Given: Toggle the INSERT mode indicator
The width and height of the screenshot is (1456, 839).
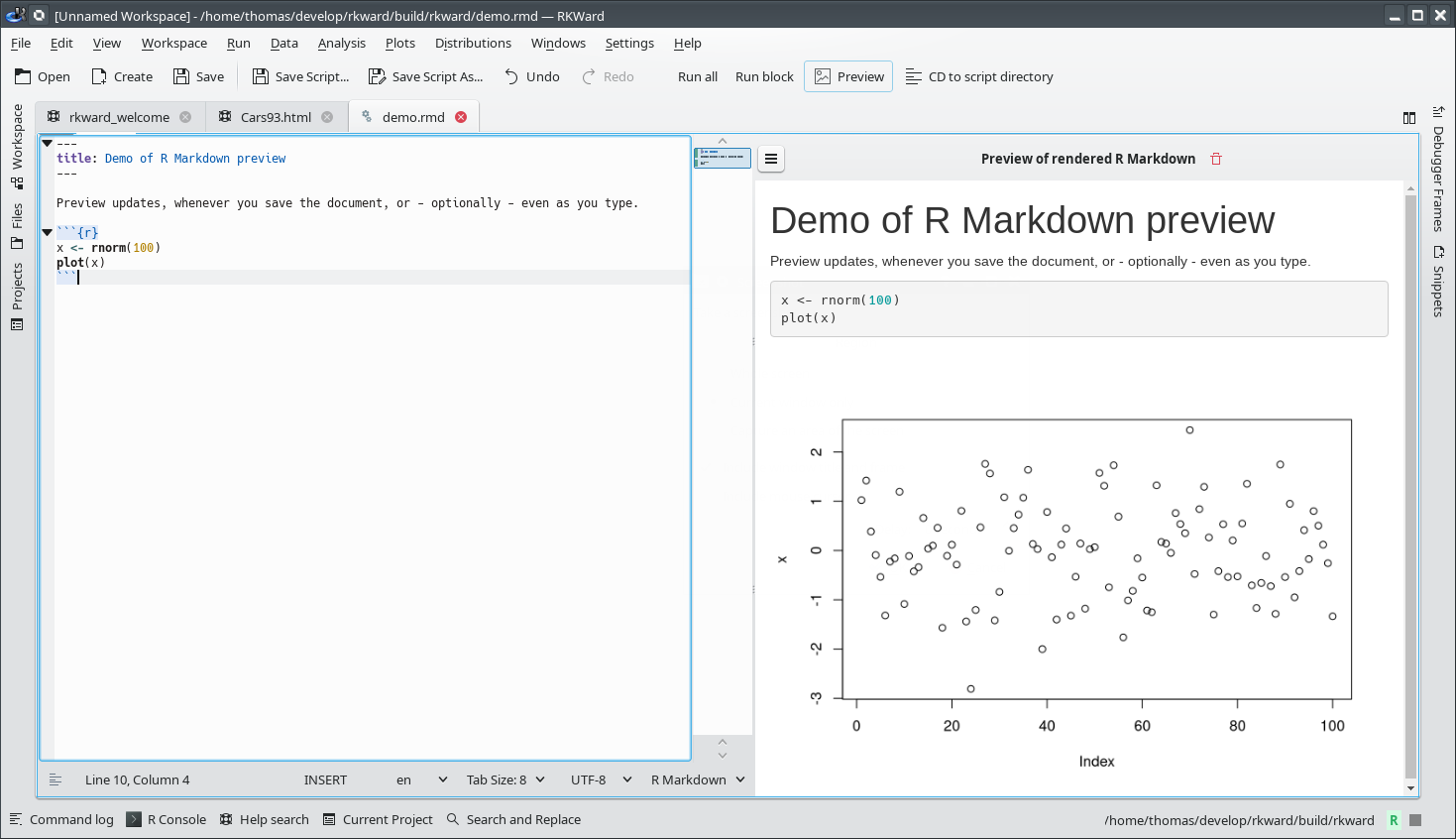Looking at the screenshot, I should pos(325,779).
